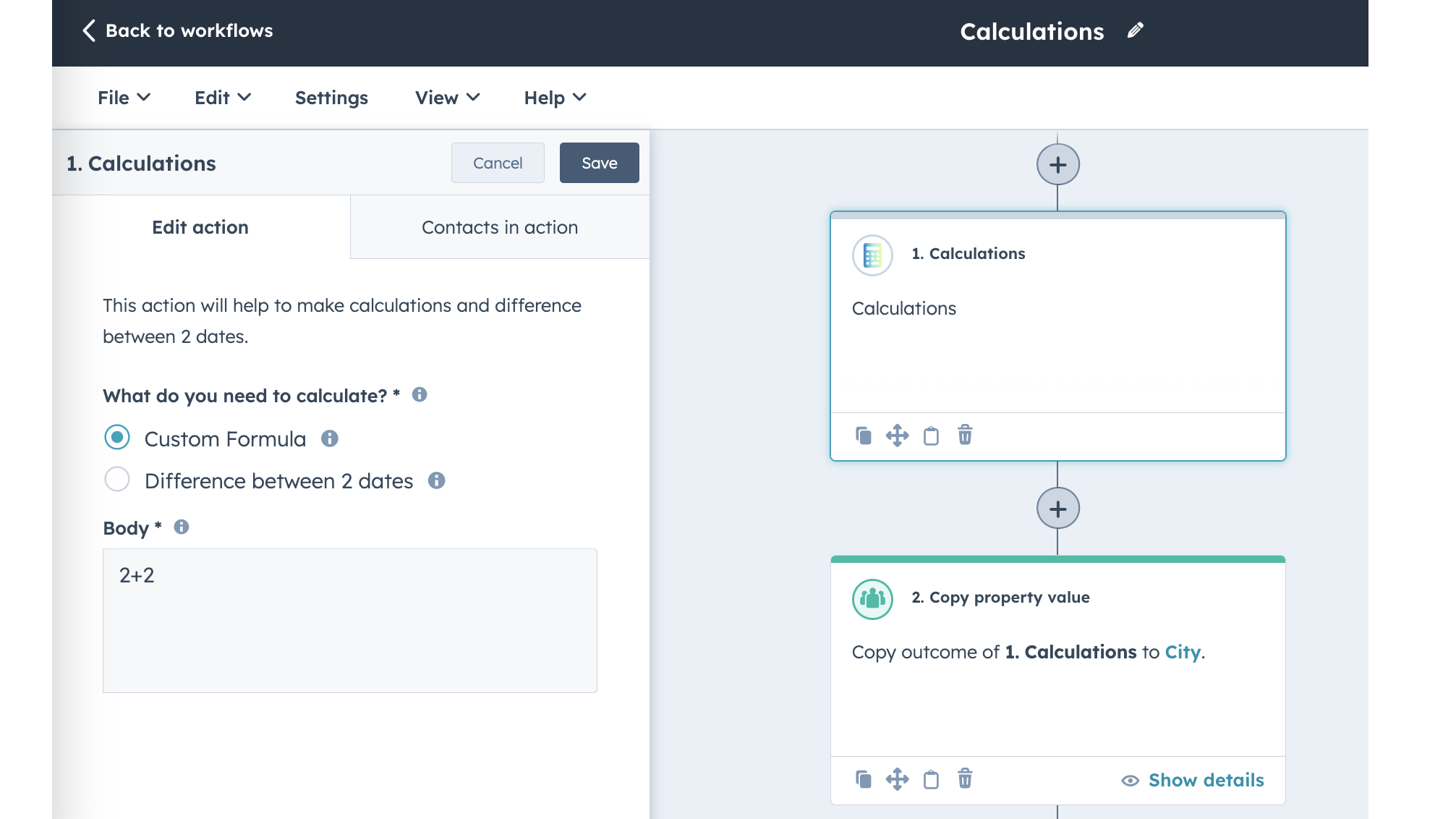Open the Settings menu item
Image resolution: width=1456 pixels, height=819 pixels.
pyautogui.click(x=331, y=98)
